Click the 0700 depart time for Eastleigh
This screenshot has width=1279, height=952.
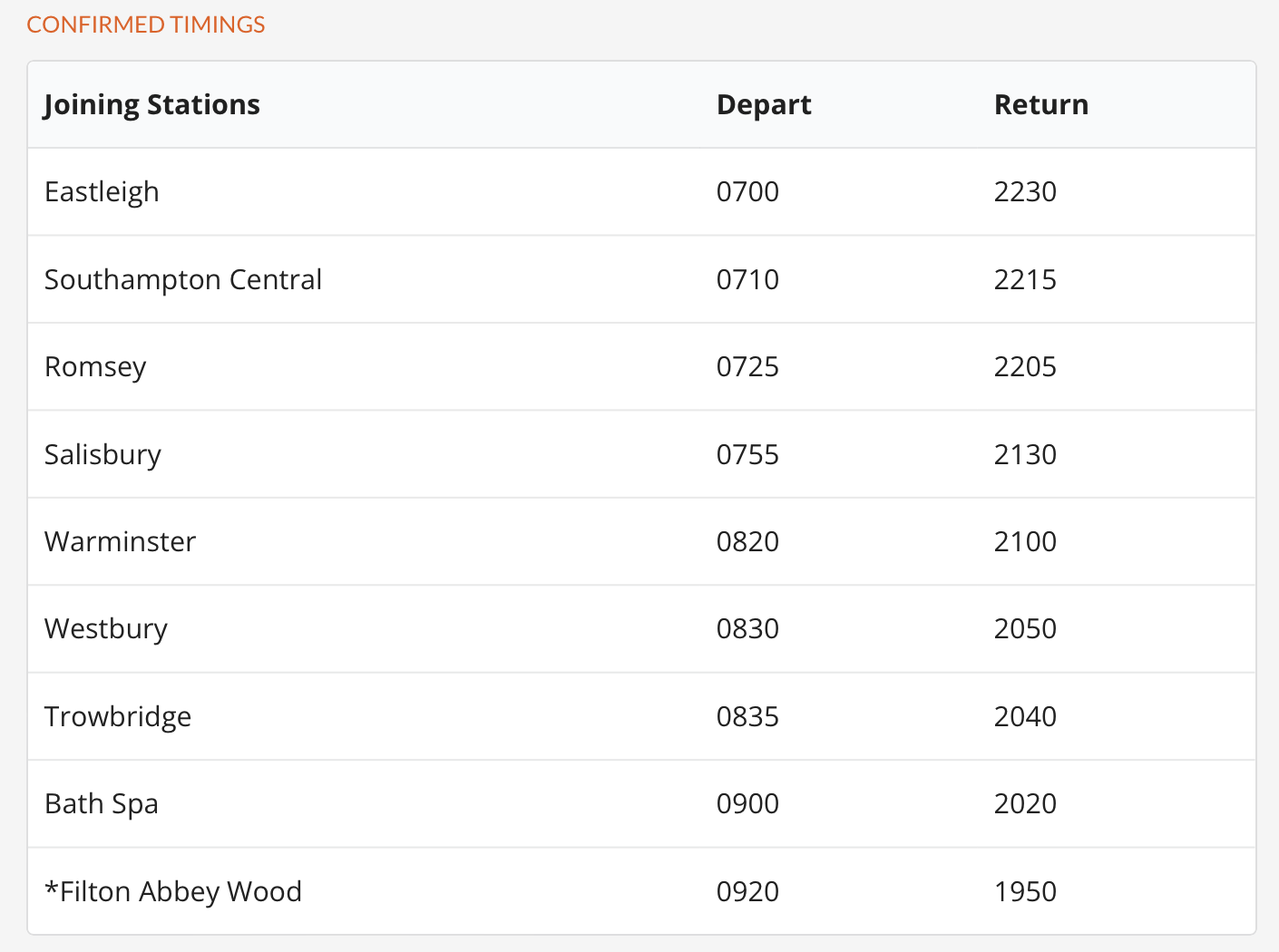point(747,192)
